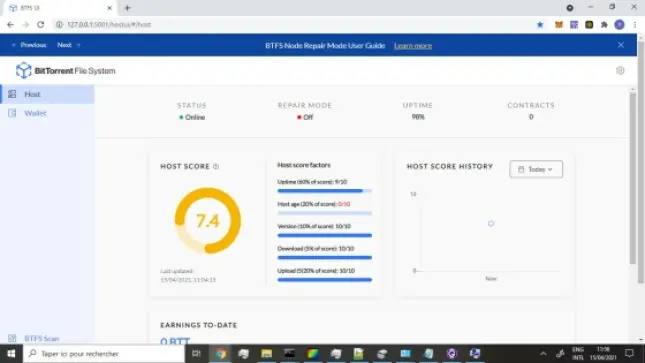Open Chrome's three-dot menu
Screen dimensions: 645x363
point(635,25)
